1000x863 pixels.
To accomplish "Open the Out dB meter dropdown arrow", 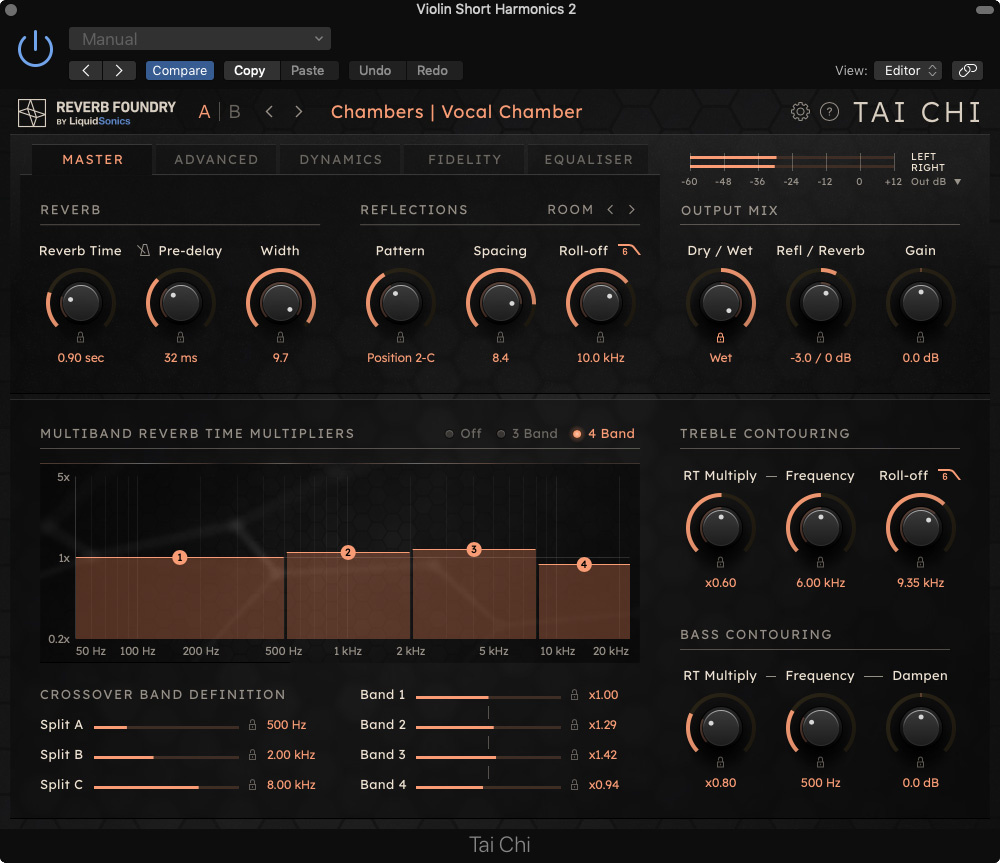I will 957,182.
